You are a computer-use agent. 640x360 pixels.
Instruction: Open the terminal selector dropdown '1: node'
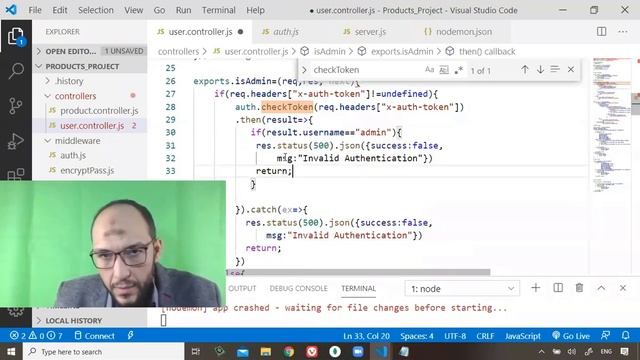click(462, 289)
